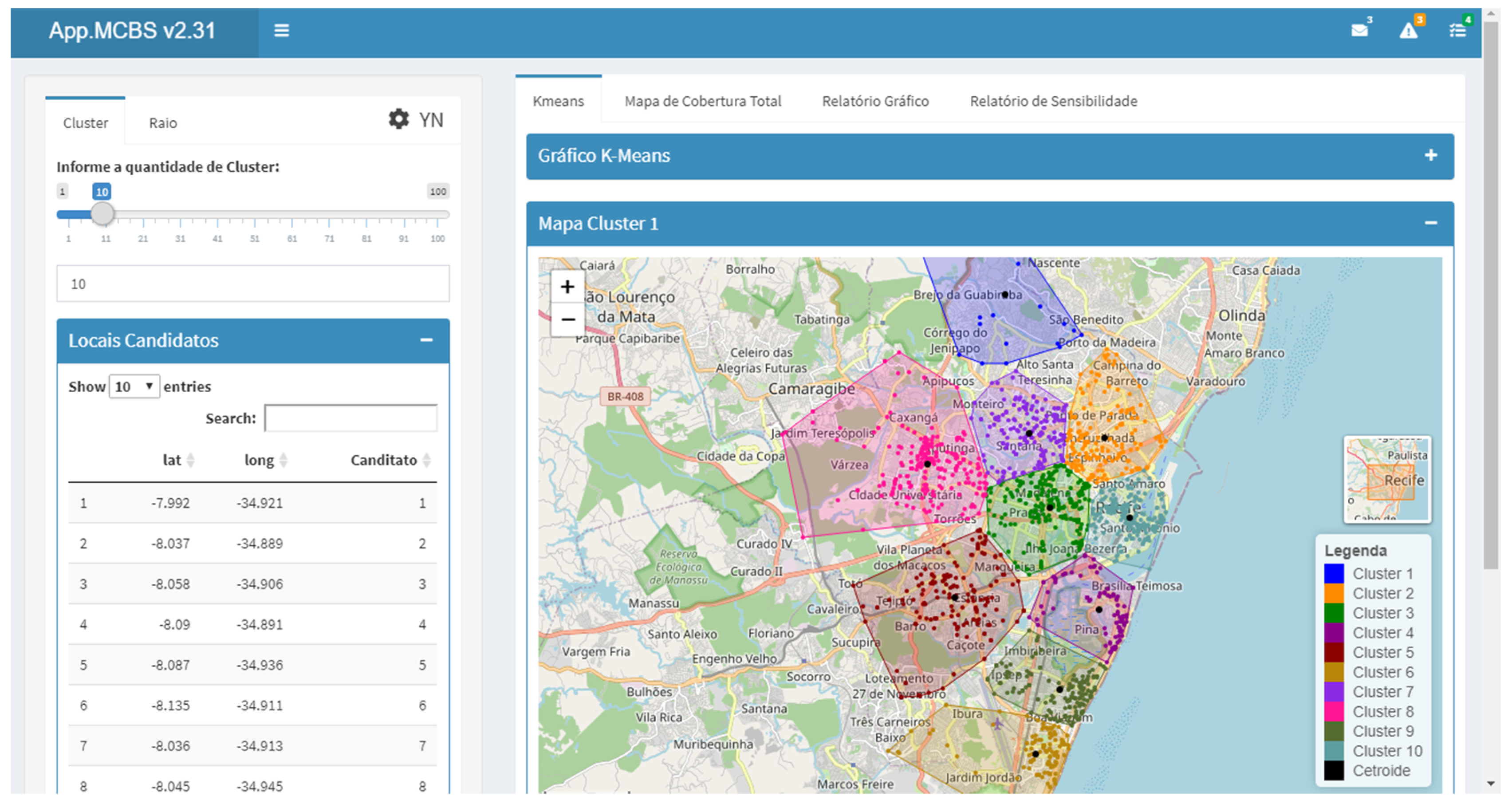The height and width of the screenshot is (804, 1512).
Task: Open Mapa de Cobertura Total tab
Action: click(x=702, y=102)
